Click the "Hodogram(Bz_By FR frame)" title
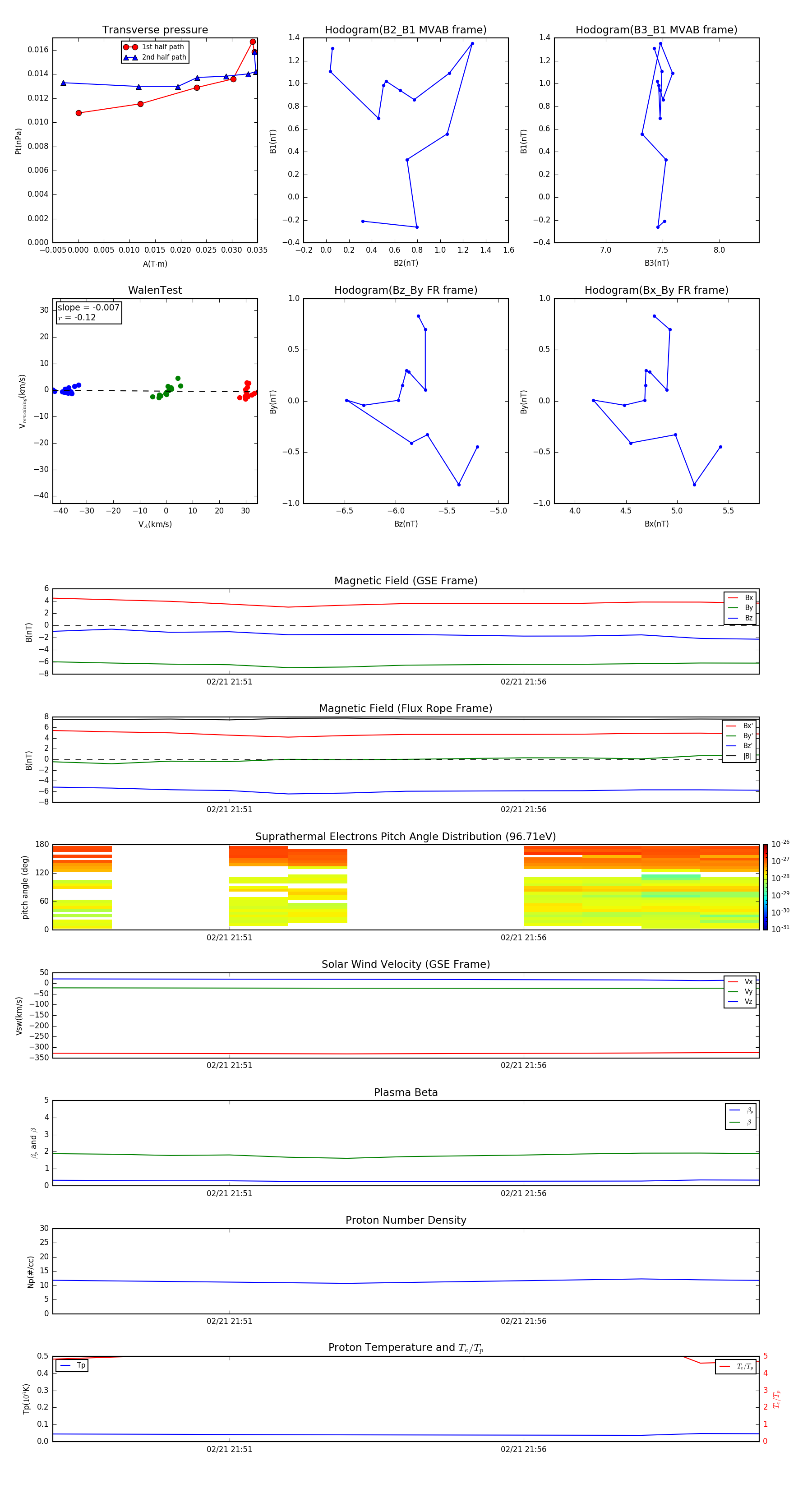Viewport: 812px width, 1489px height. 406,290
